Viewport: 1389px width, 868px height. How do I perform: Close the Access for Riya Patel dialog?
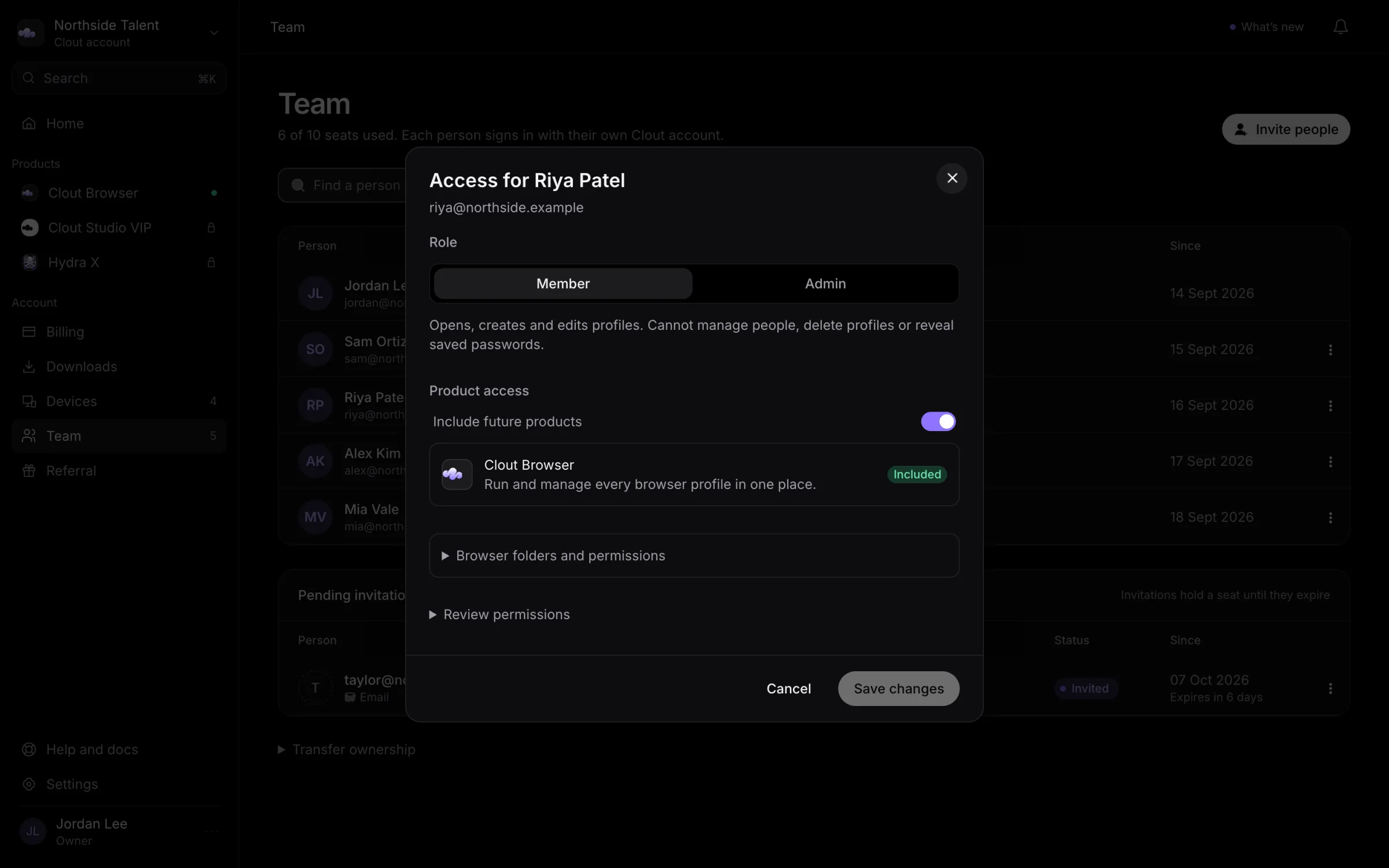(952, 178)
